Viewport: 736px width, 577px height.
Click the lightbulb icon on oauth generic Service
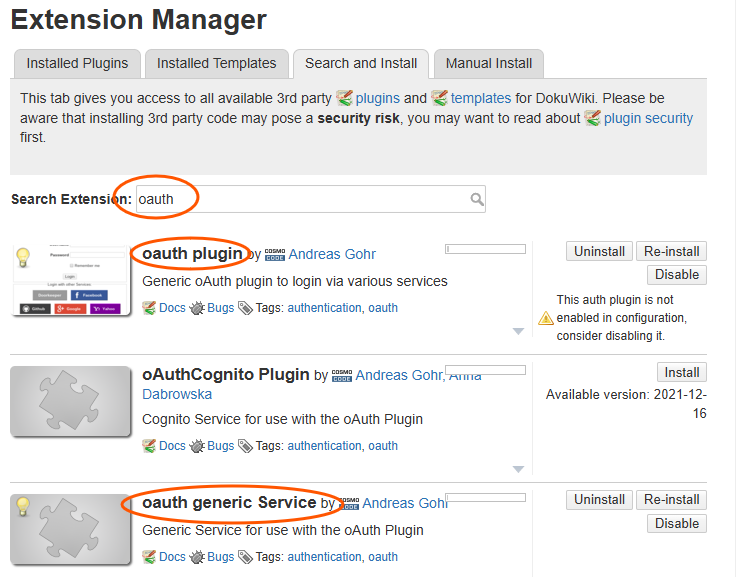coord(23,506)
